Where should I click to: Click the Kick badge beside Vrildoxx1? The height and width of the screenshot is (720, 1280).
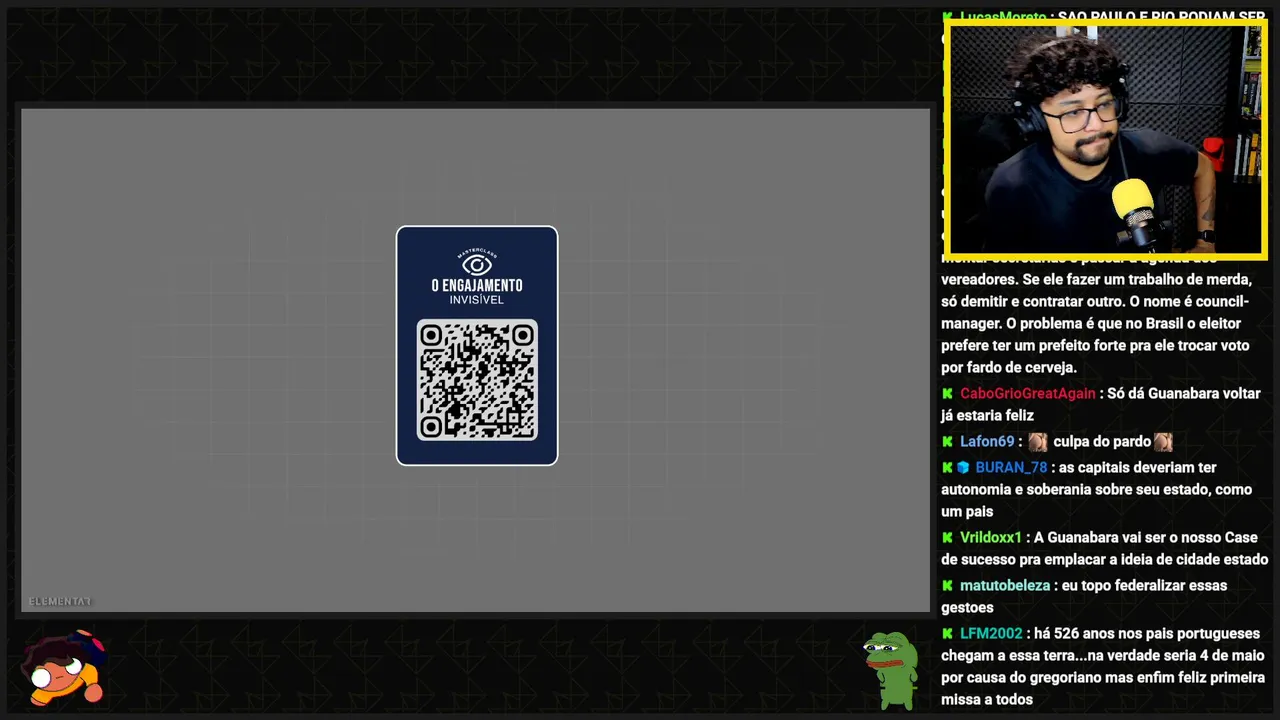pyautogui.click(x=947, y=538)
